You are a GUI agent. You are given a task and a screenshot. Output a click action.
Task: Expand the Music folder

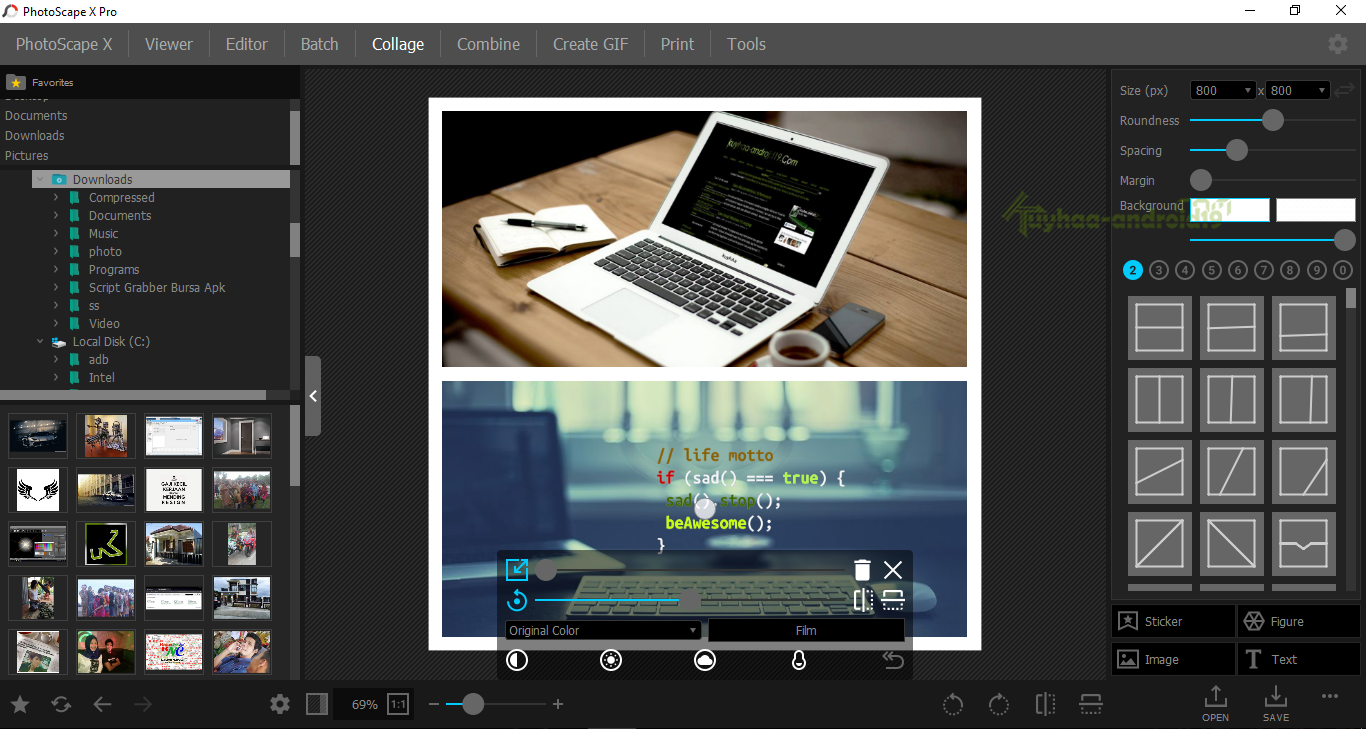click(56, 234)
